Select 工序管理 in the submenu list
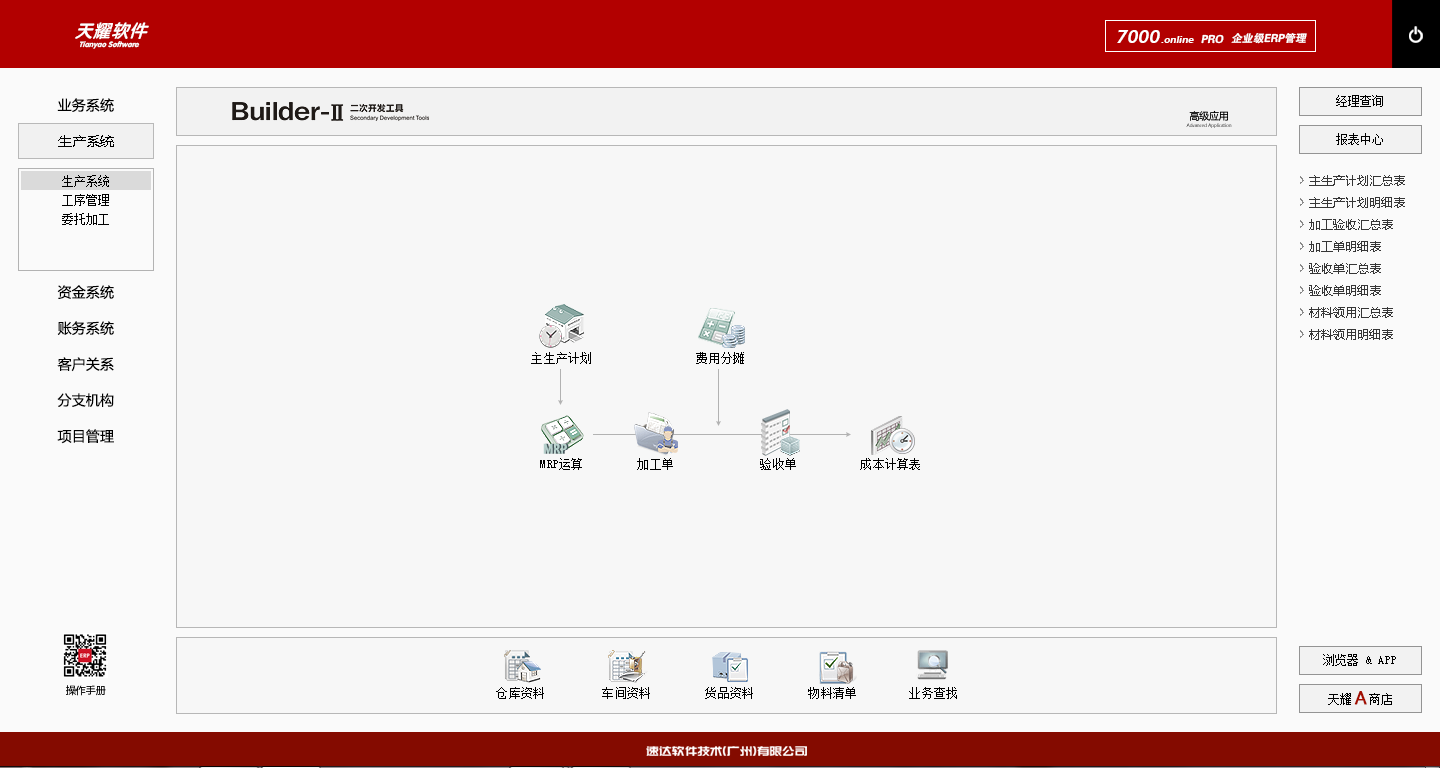The height and width of the screenshot is (768, 1440). (86, 200)
